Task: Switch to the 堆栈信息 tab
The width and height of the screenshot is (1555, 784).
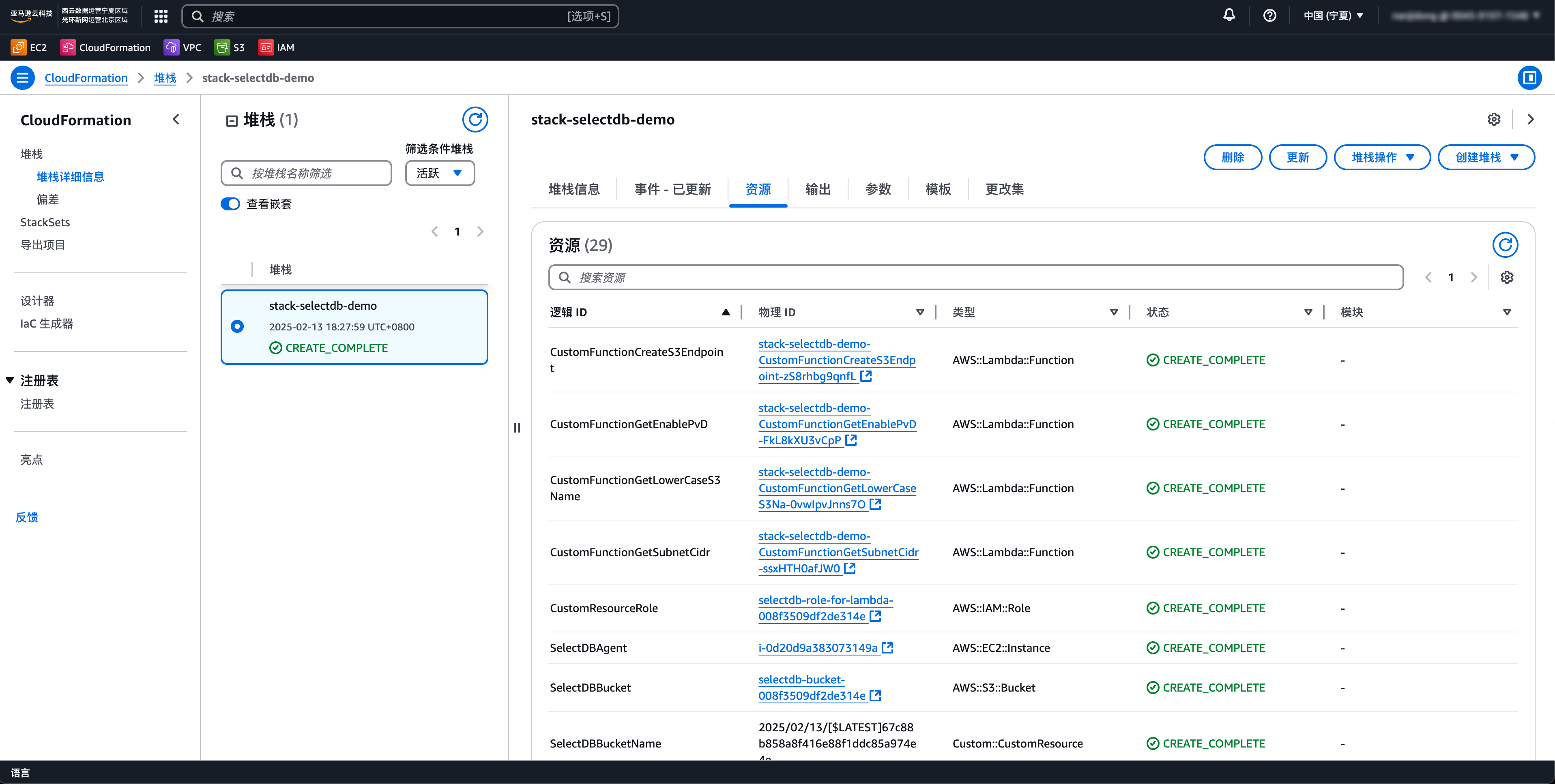Action: click(574, 189)
